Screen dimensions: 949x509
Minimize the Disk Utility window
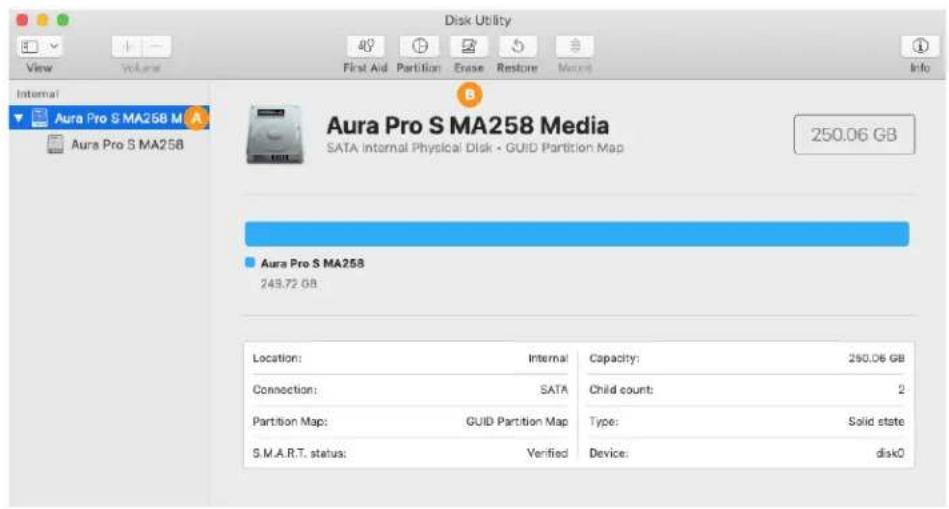(42, 20)
